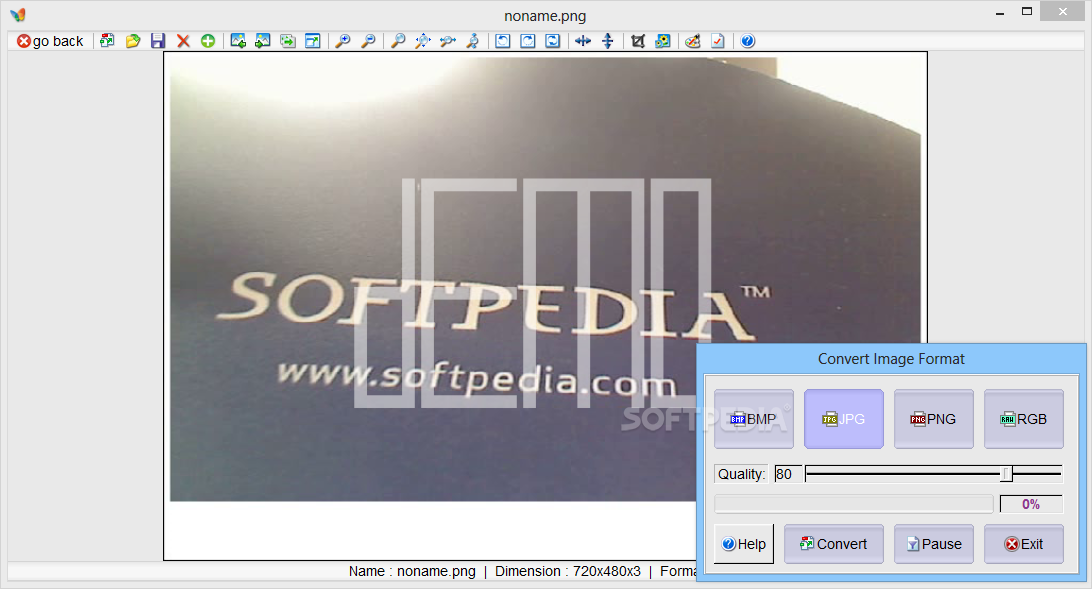Viewport: 1092px width, 589px height.
Task: Select BMP output format
Action: 754,419
